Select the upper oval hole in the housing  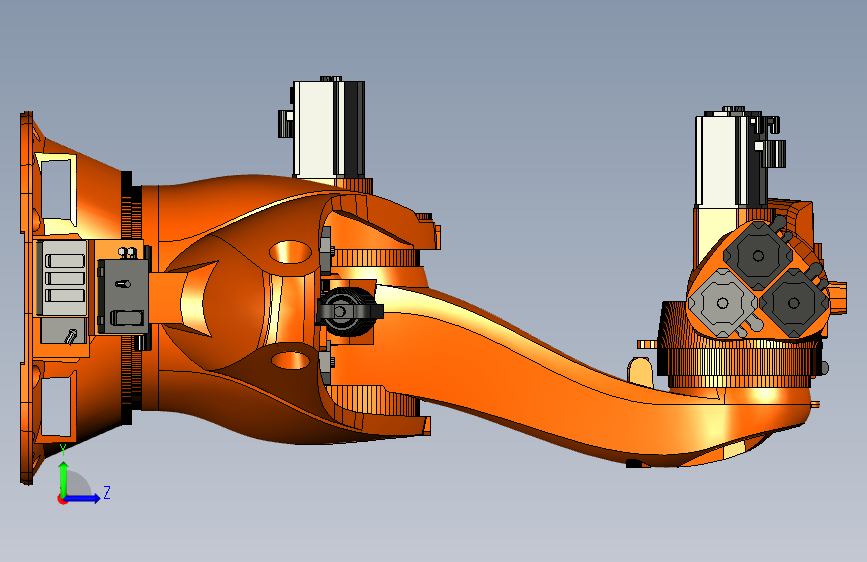click(290, 252)
